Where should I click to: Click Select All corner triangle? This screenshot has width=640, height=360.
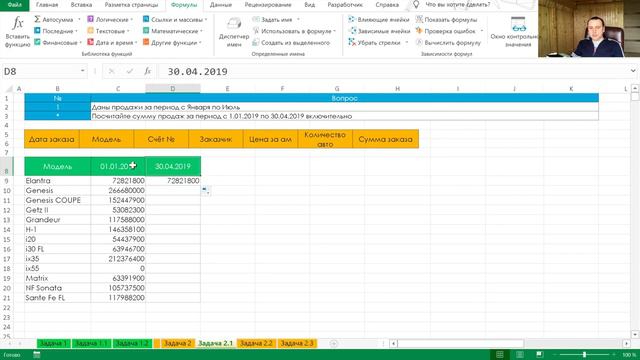[x=9, y=89]
